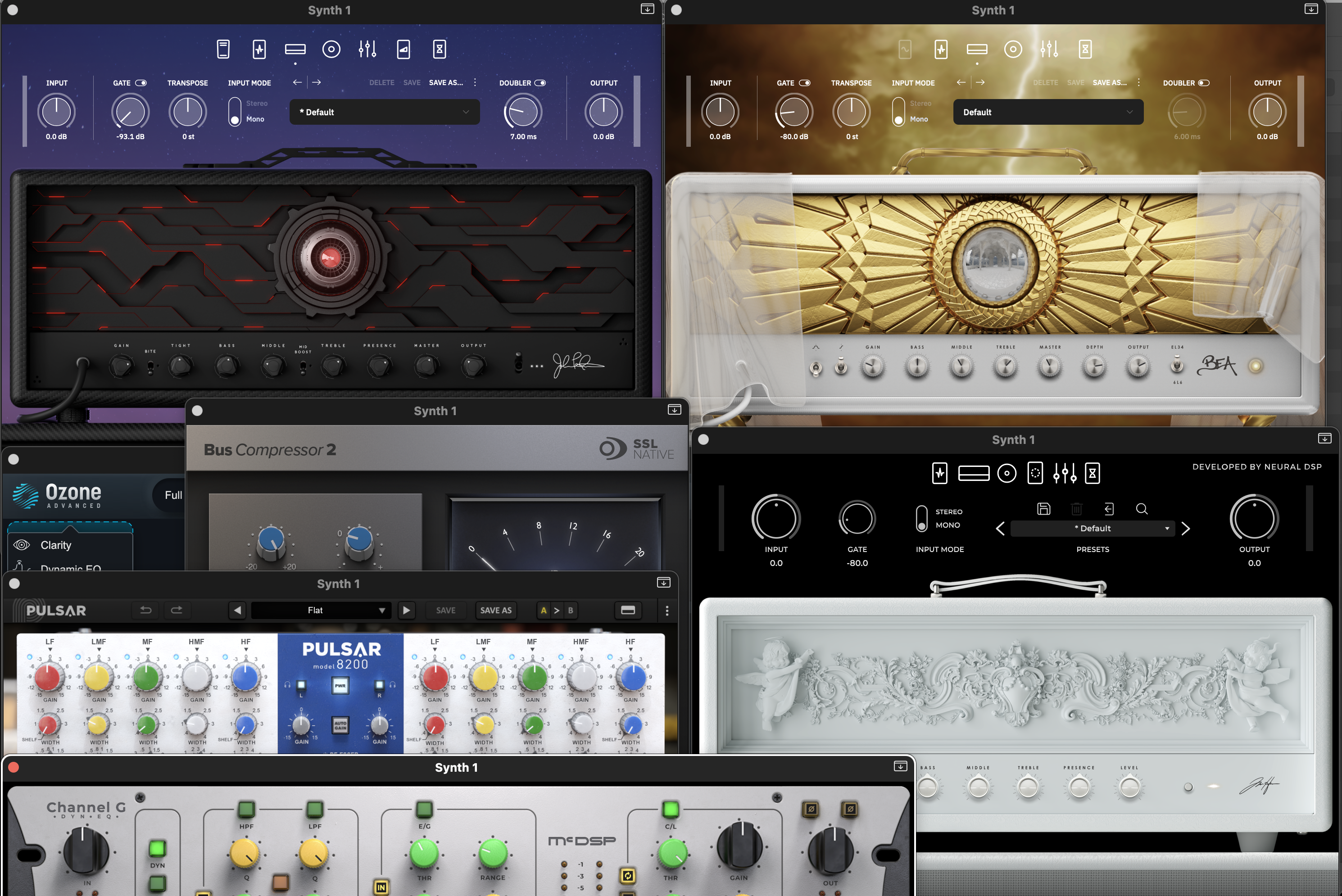Open cabinet speaker icon in white amp window

point(1007,473)
